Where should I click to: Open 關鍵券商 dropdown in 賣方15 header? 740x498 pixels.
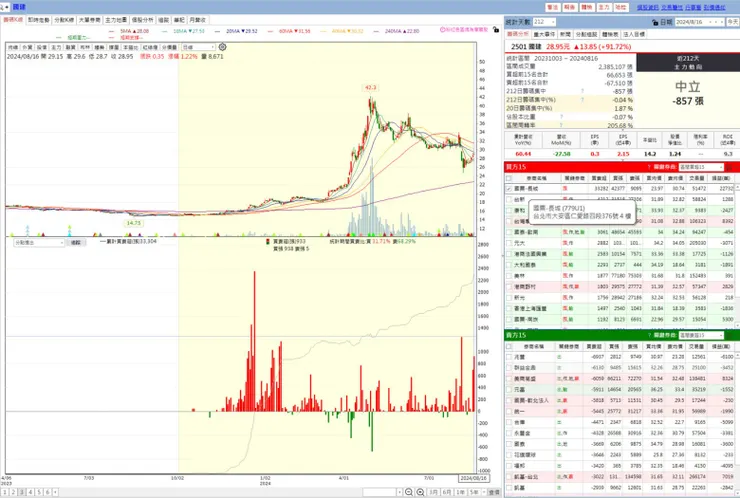tap(701, 335)
